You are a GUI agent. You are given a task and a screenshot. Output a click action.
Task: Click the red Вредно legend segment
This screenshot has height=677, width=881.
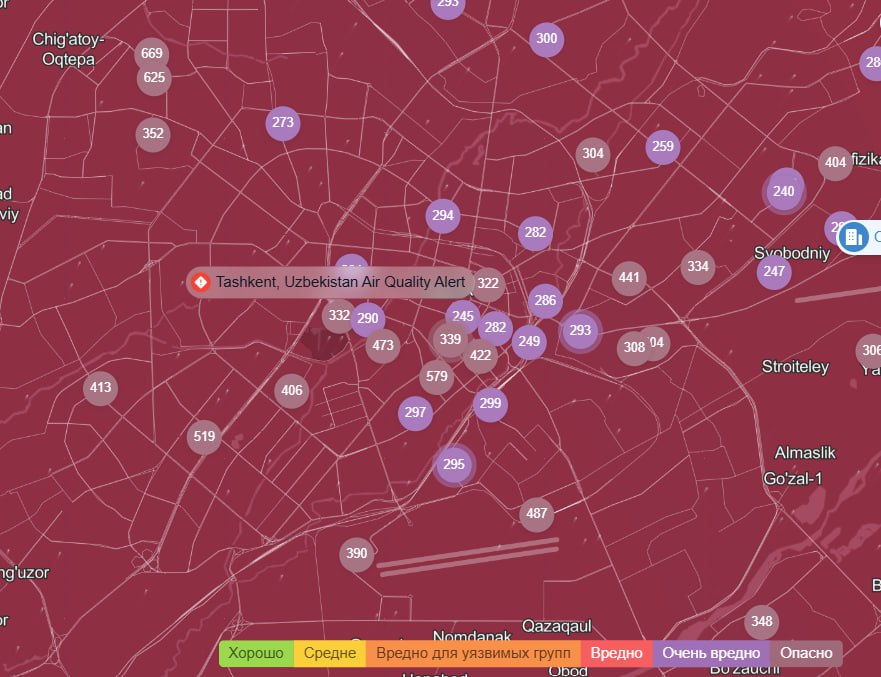(x=616, y=654)
